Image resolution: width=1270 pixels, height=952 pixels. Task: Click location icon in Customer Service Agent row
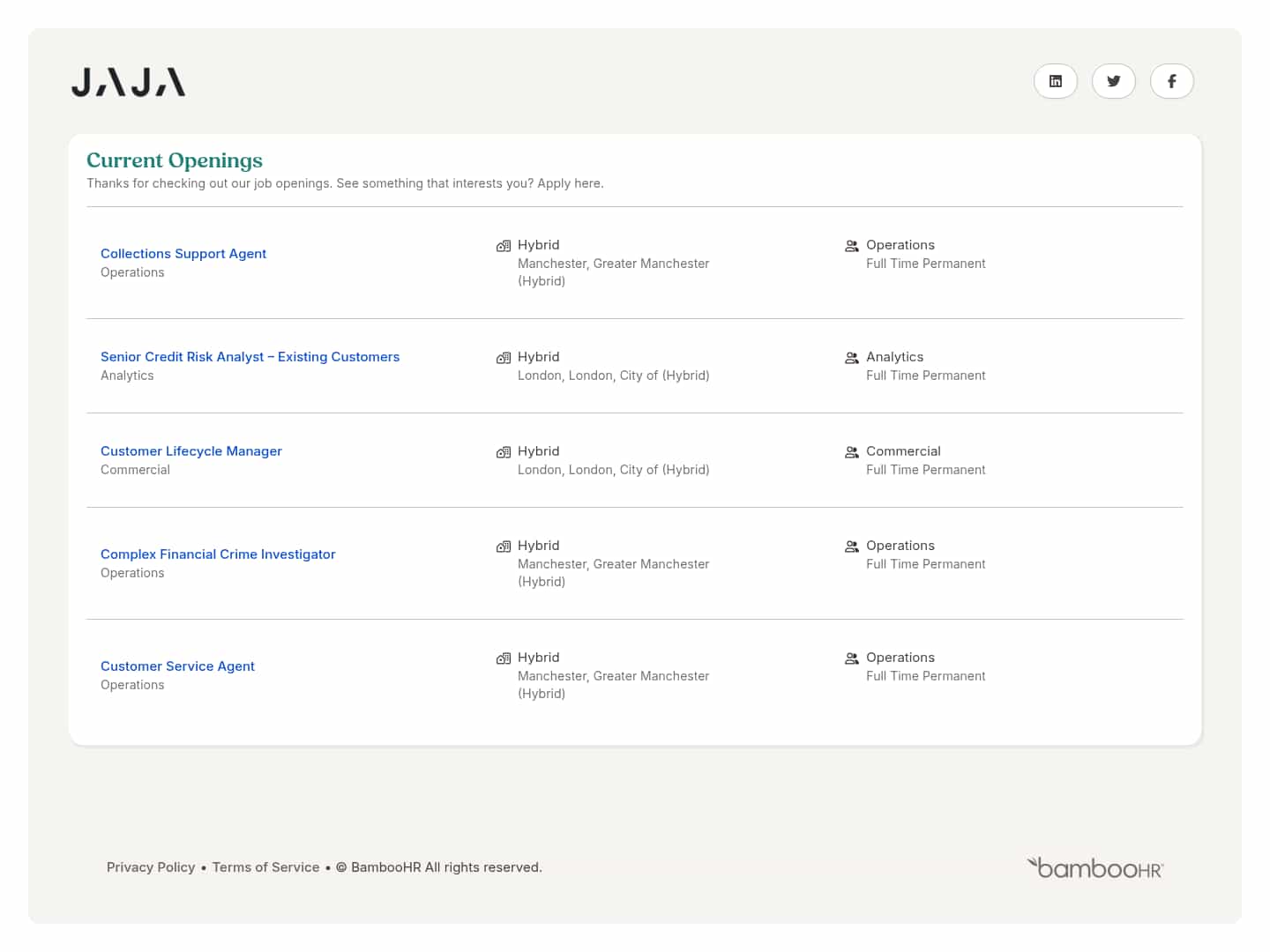pyautogui.click(x=504, y=658)
